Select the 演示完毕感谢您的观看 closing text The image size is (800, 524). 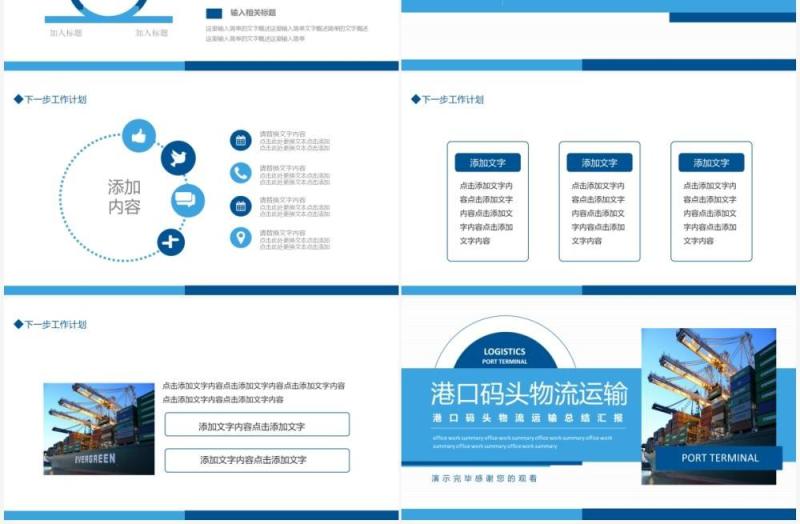[x=484, y=479]
